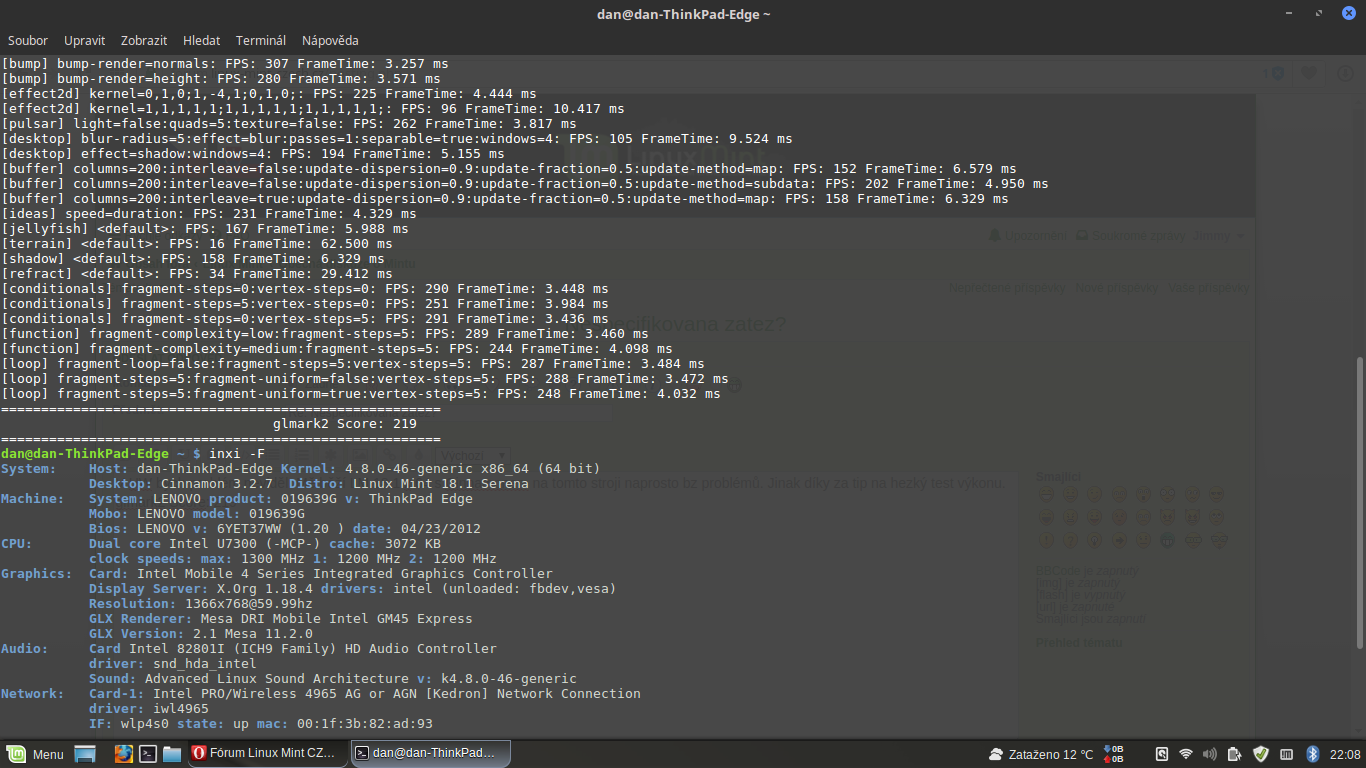Open the Upravit menu
Screen dimensions: 1366x768
(x=85, y=40)
